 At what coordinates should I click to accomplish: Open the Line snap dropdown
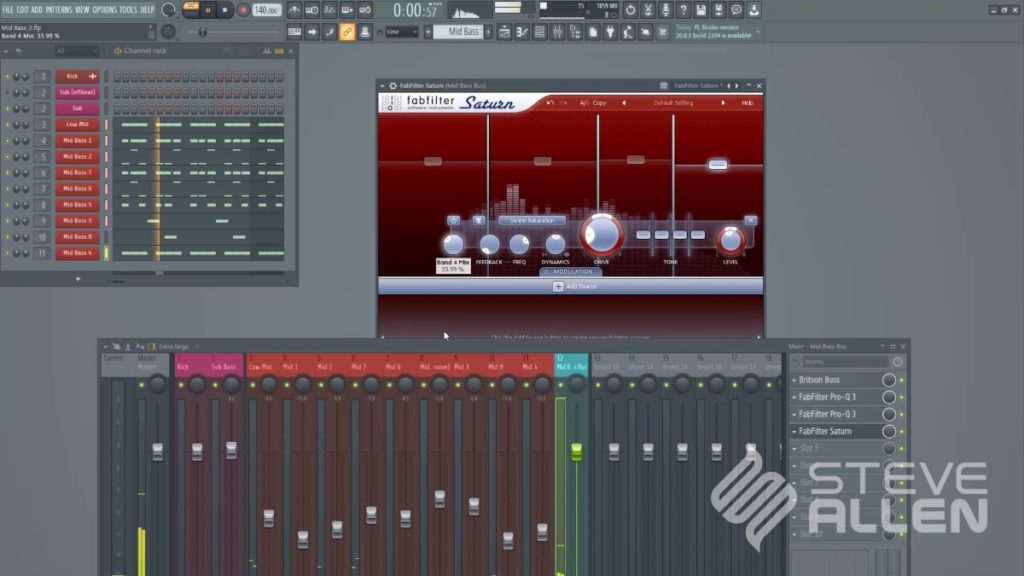click(x=402, y=32)
